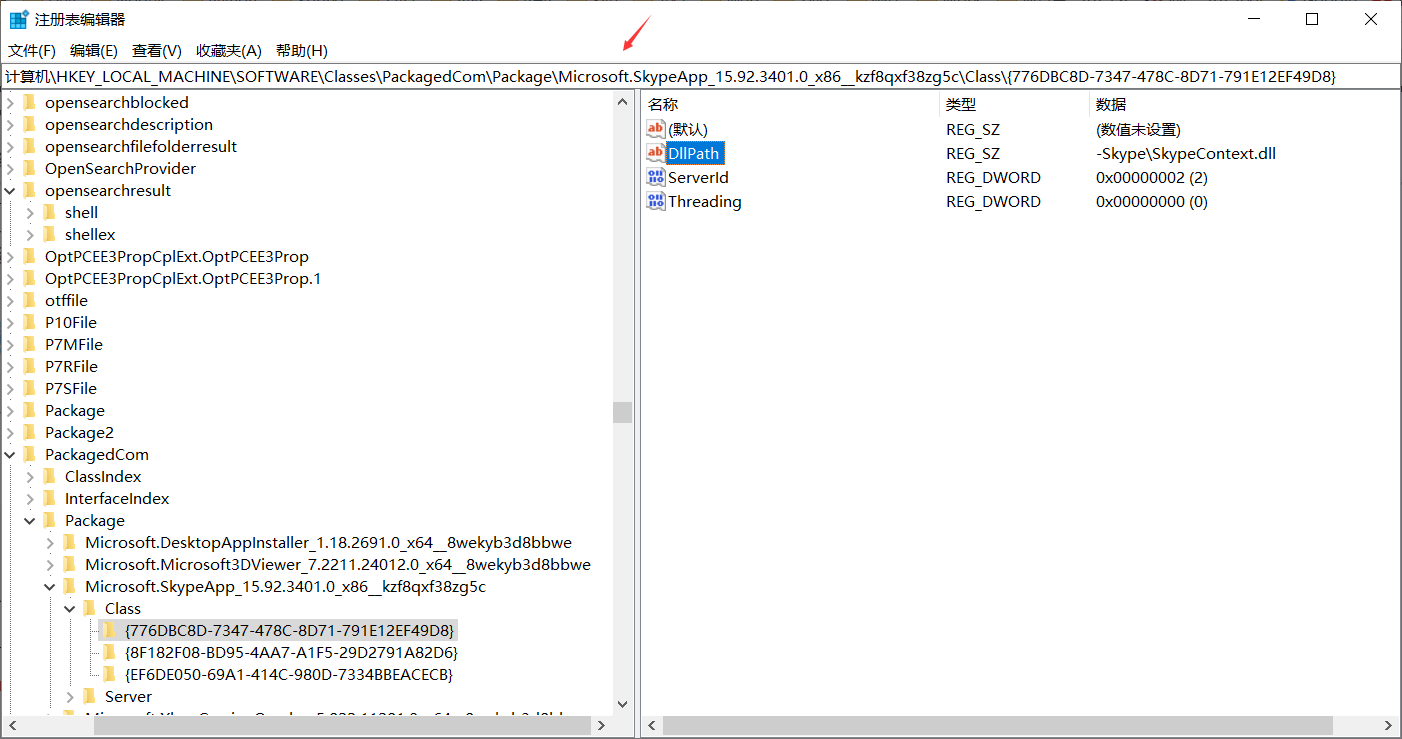Expand the ClassIndex key

[31, 476]
